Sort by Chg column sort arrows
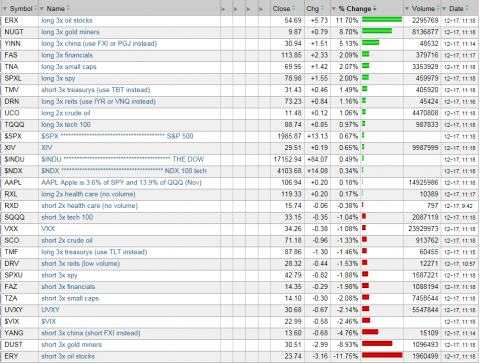 coord(323,8)
